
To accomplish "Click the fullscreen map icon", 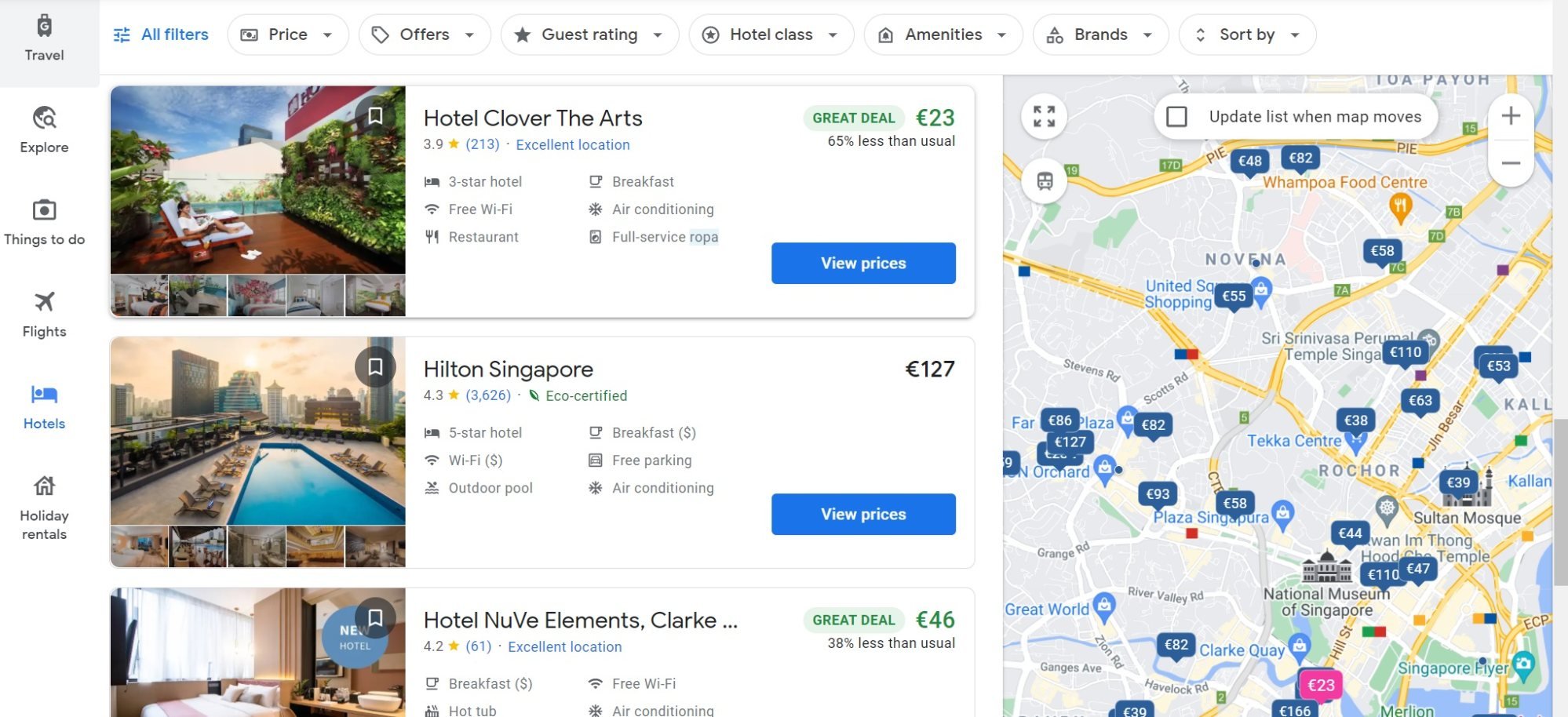I will click(x=1044, y=116).
